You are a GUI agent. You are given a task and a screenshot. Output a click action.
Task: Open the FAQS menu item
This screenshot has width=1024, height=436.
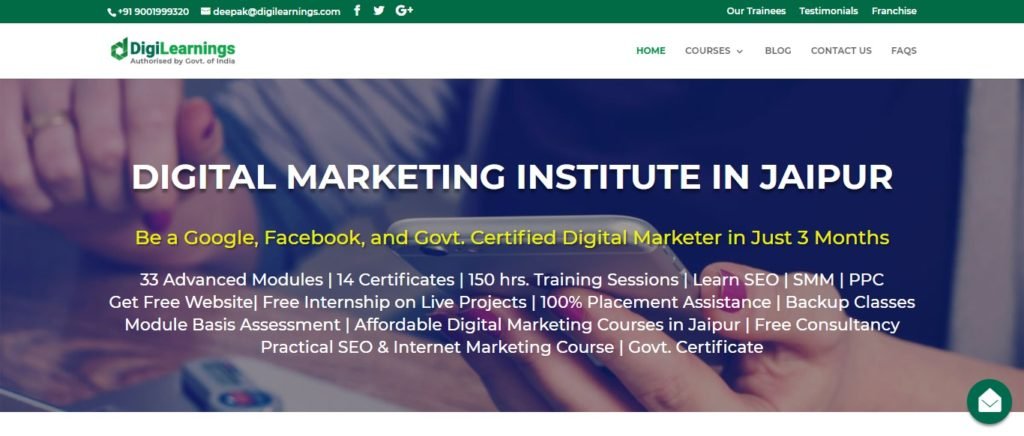[904, 50]
